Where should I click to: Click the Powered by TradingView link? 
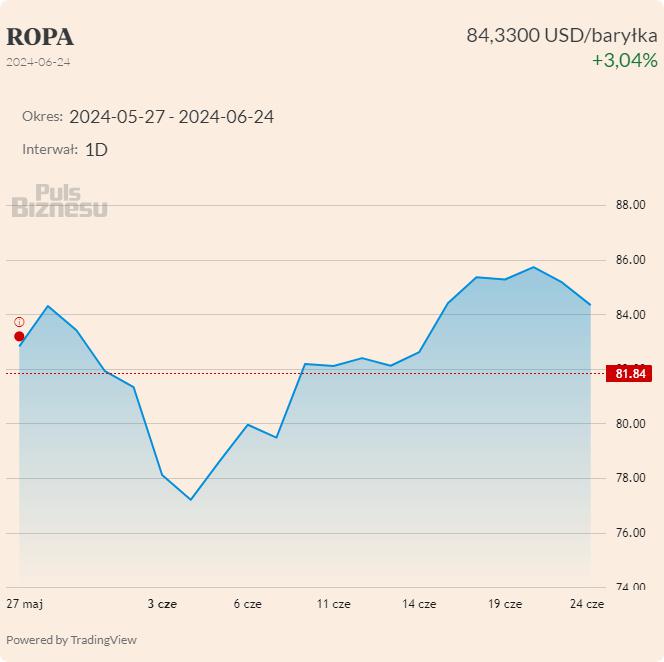(72, 640)
